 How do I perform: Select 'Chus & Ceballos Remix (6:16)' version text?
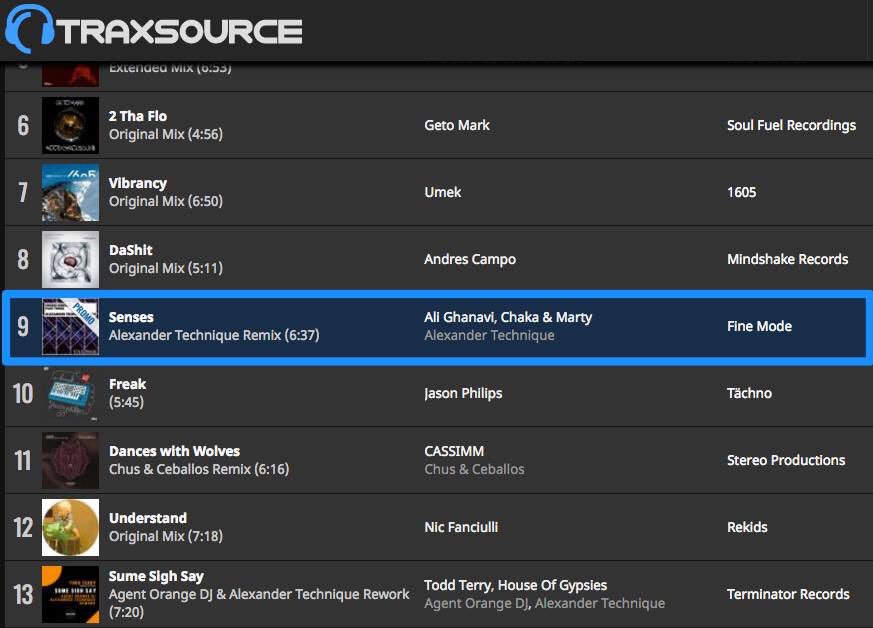click(199, 469)
